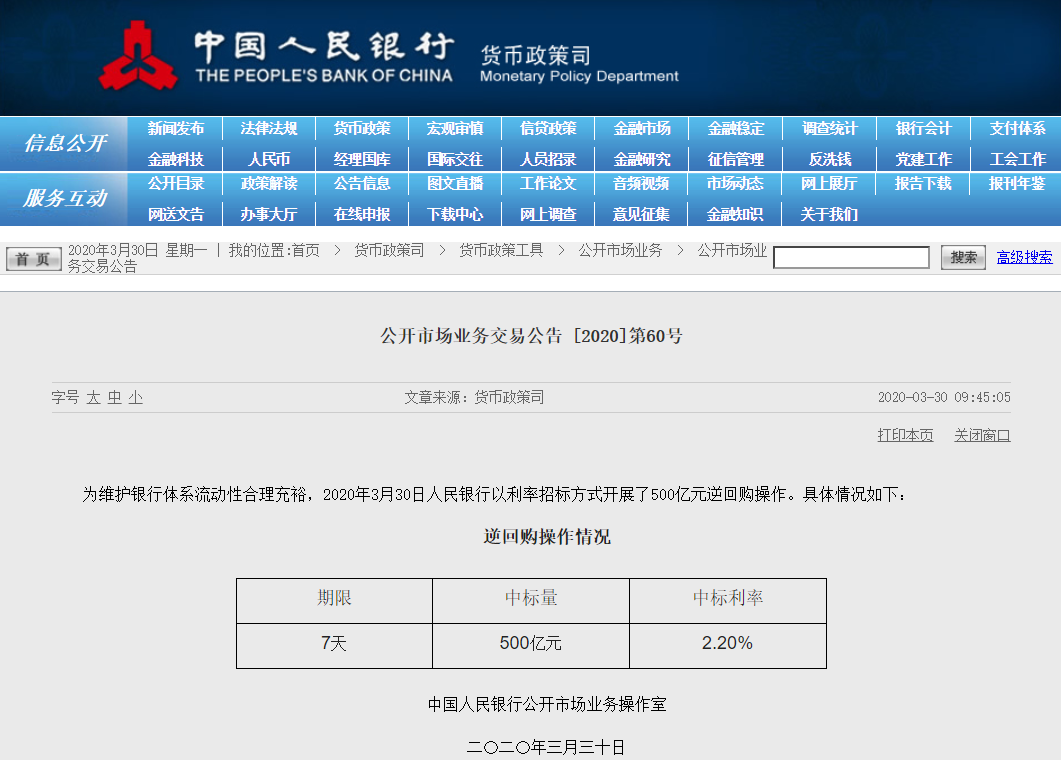Click 打印本页 print page link
Viewport: 1061px width, 760px height.
pyautogui.click(x=905, y=435)
